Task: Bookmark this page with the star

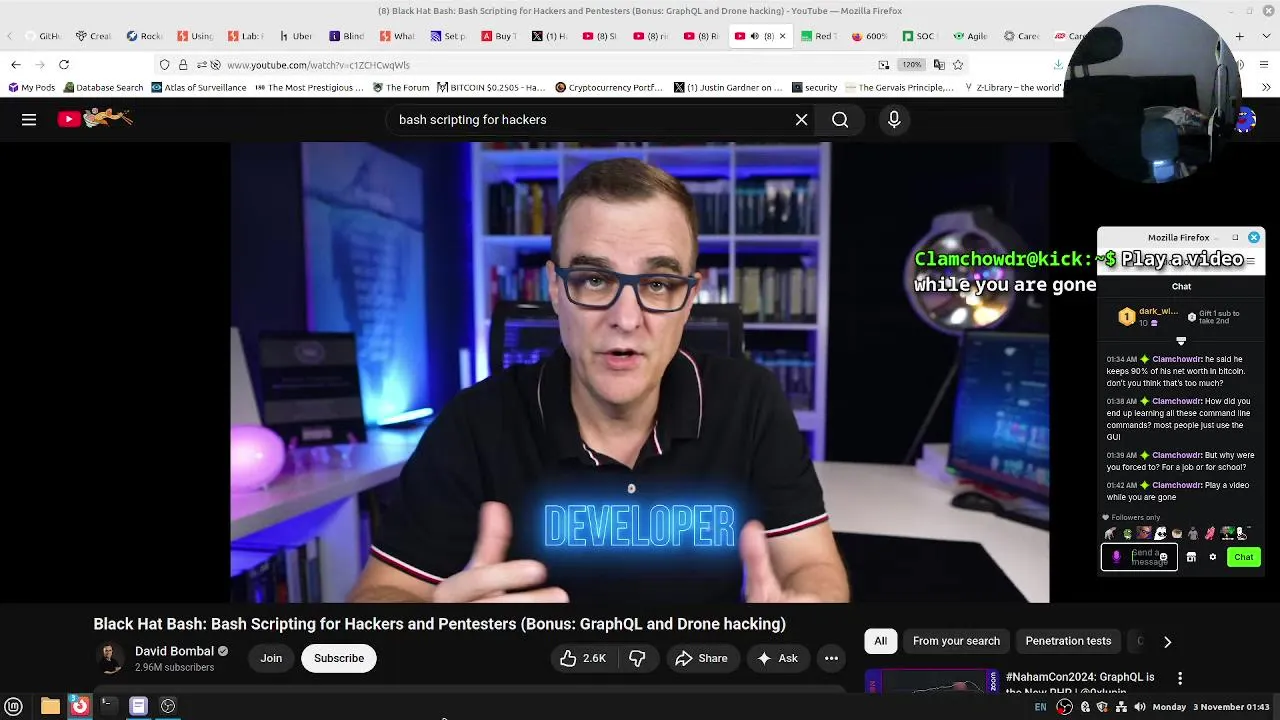Action: pyautogui.click(x=958, y=64)
